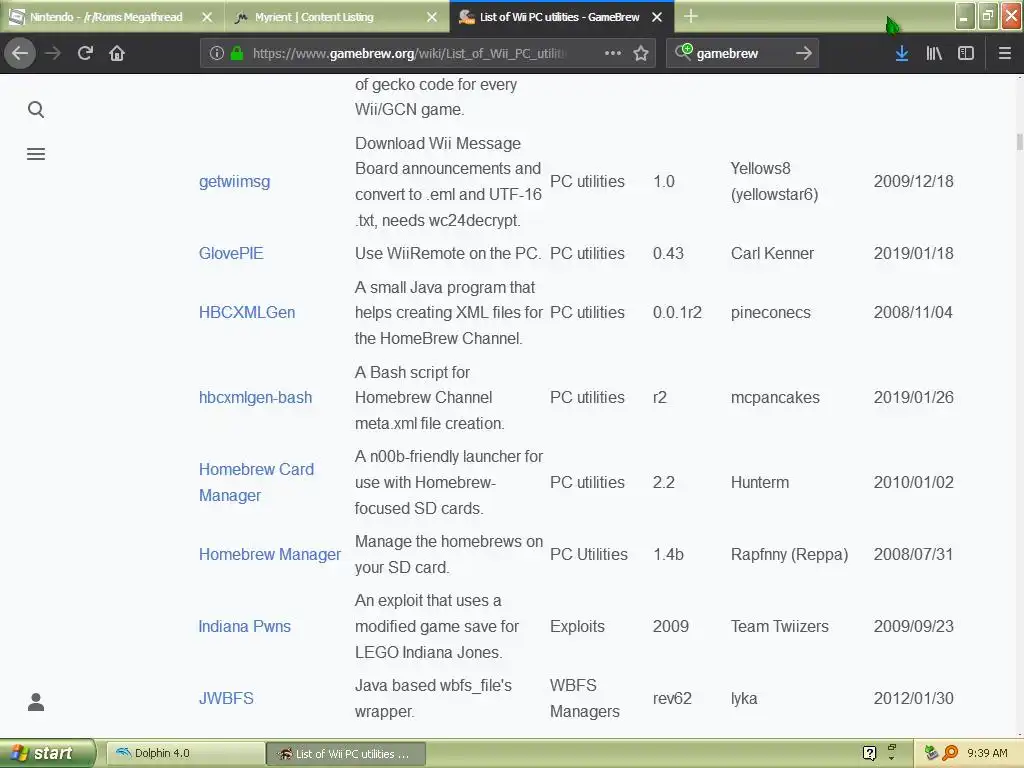This screenshot has height=768, width=1024.
Task: Reload the current page
Action: (x=85, y=53)
